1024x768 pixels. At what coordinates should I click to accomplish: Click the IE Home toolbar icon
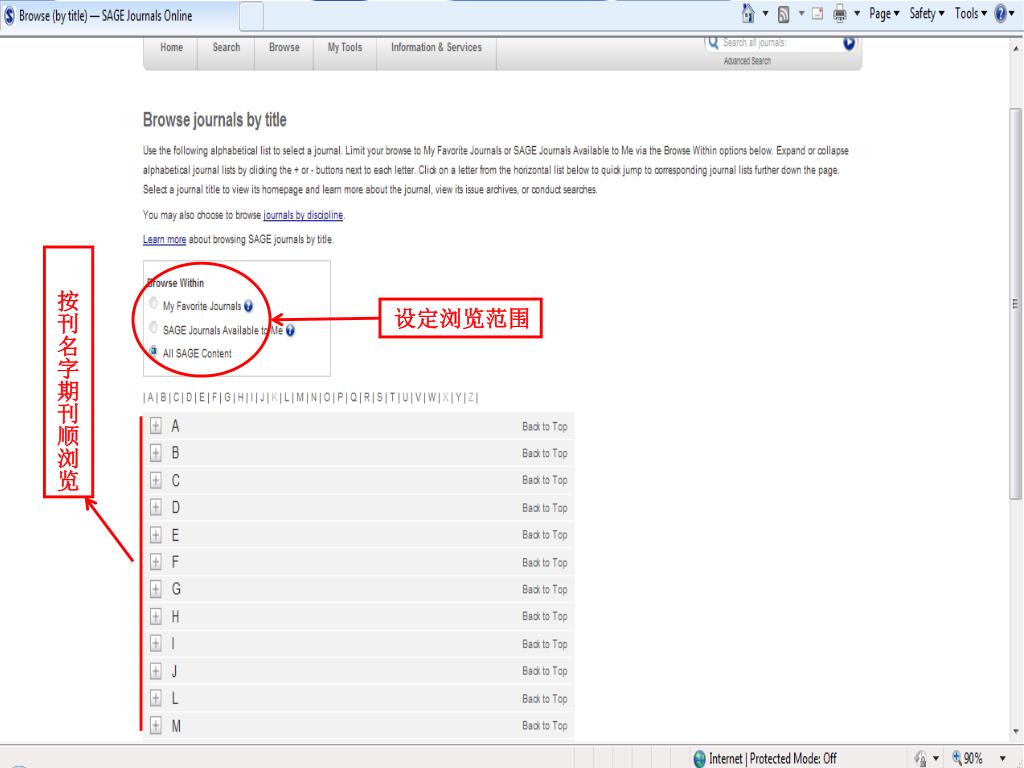[x=748, y=13]
